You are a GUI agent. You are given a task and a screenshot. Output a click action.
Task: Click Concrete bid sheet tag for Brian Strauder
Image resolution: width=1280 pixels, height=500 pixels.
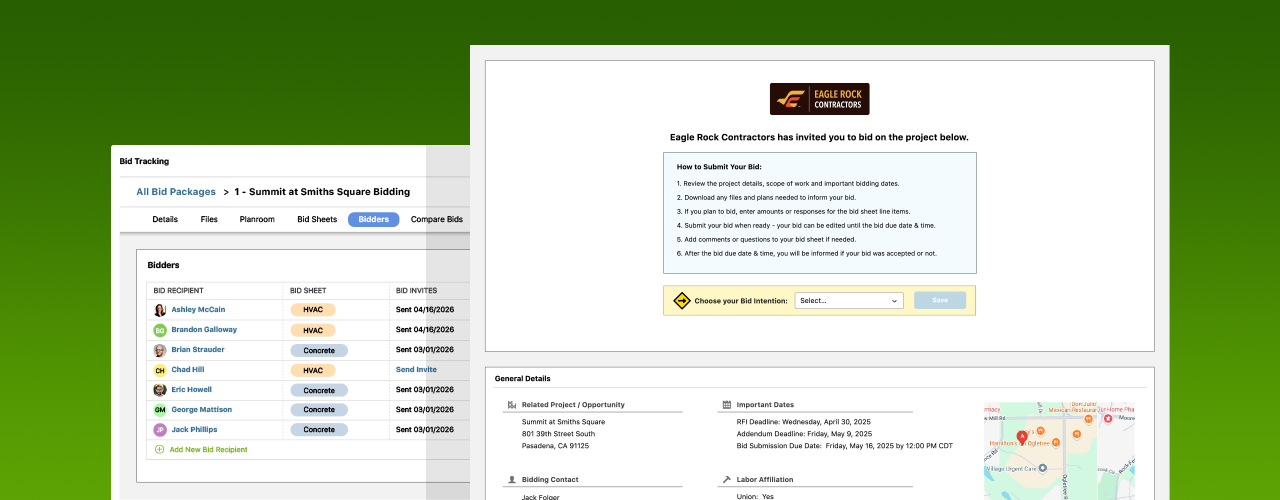[319, 350]
